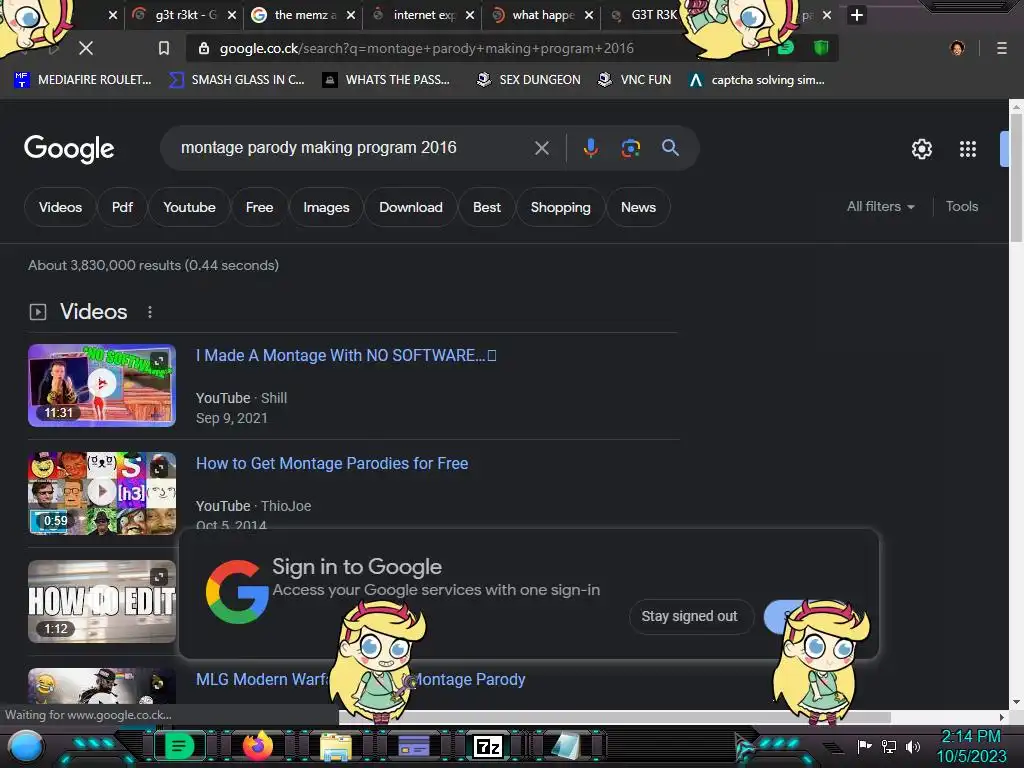Filter results by Pdf chip

[122, 207]
